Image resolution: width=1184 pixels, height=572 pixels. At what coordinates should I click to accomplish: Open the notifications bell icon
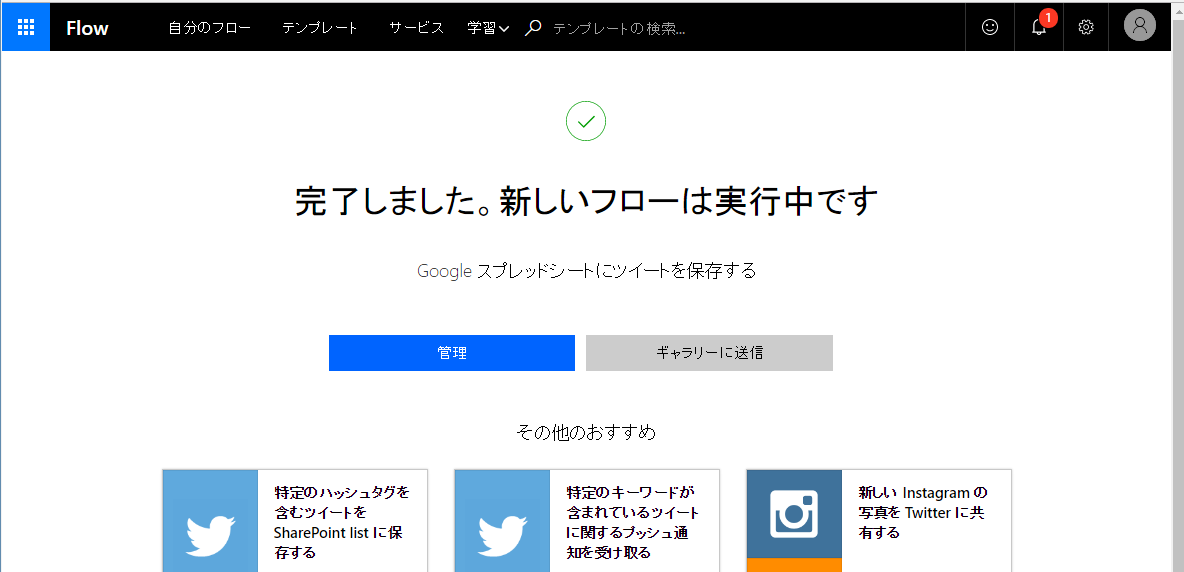click(1039, 27)
